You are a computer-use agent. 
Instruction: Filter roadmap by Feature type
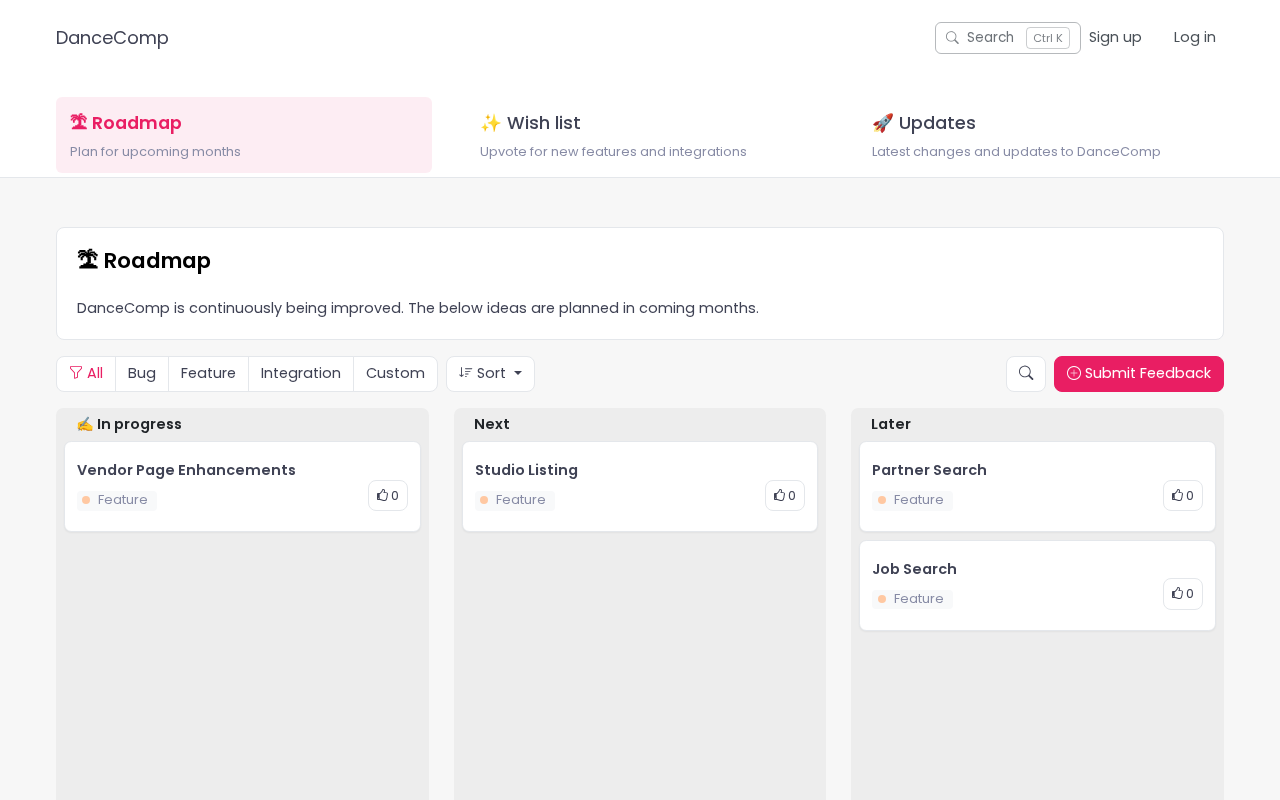coord(208,374)
